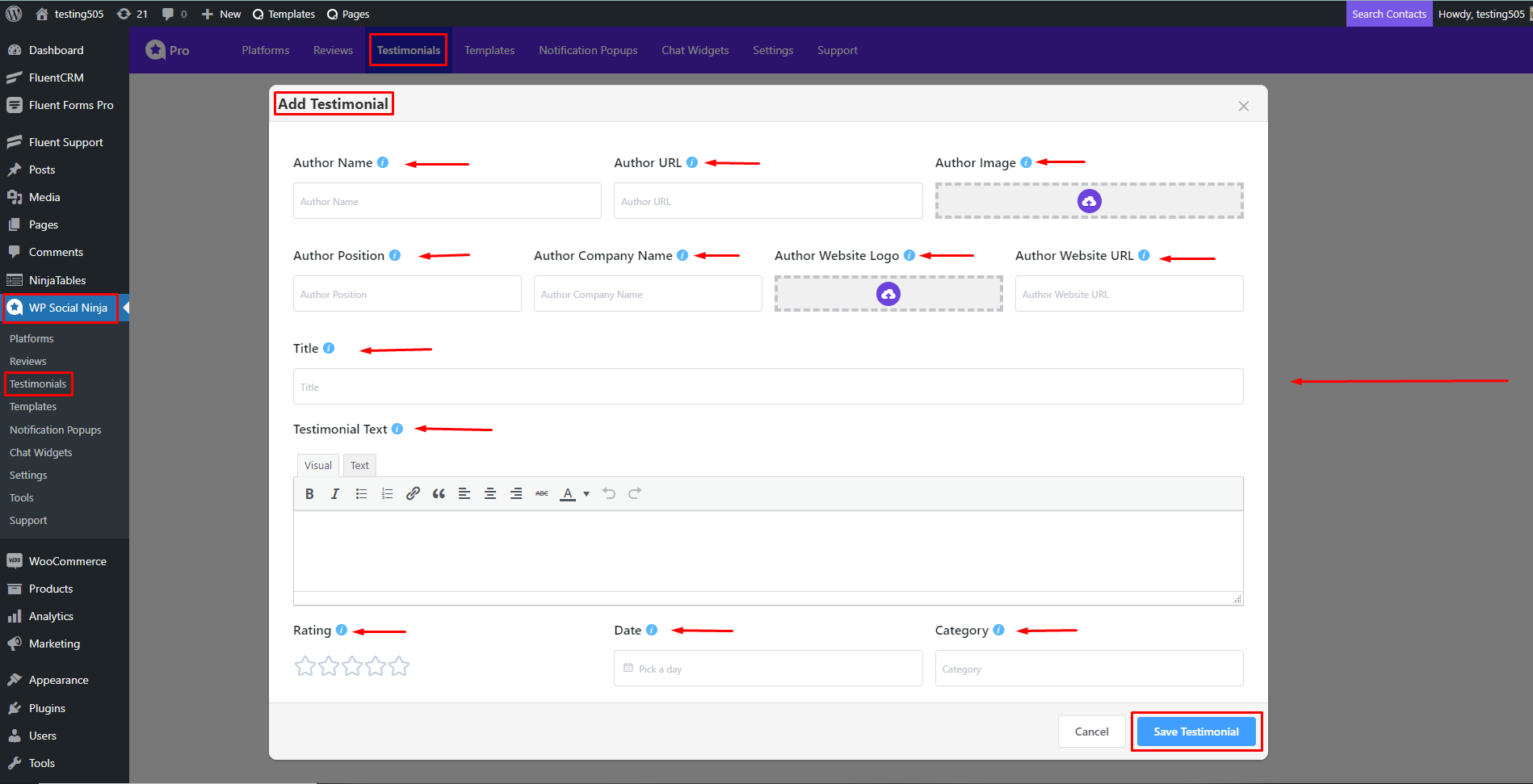Open the Pick a day date picker
Viewport: 1533px width, 784px height.
point(767,668)
